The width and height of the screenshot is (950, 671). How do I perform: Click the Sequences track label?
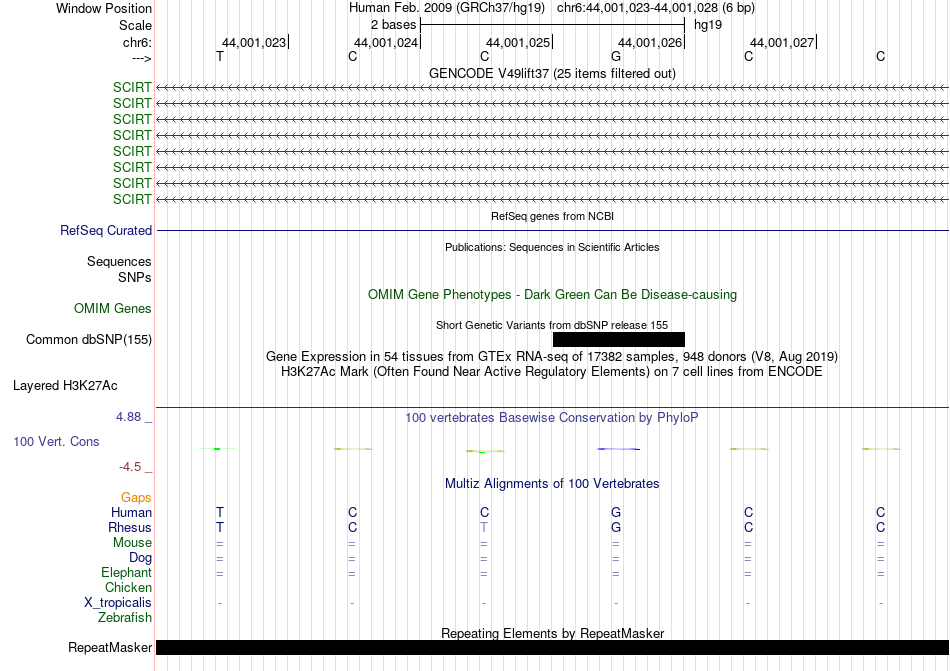[119, 261]
